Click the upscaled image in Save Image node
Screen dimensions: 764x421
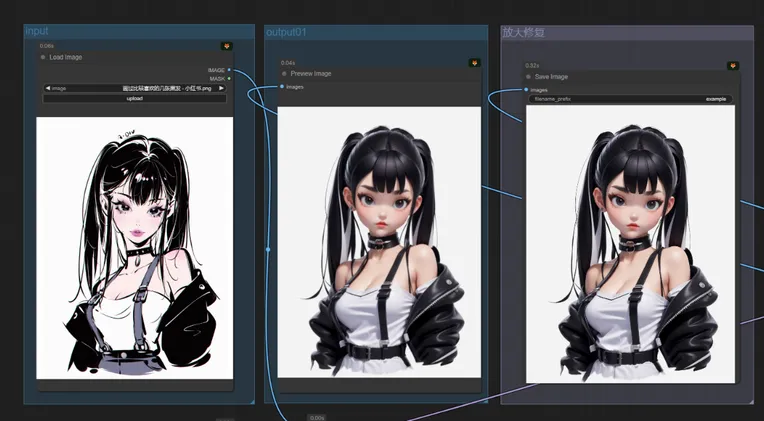pyautogui.click(x=630, y=244)
